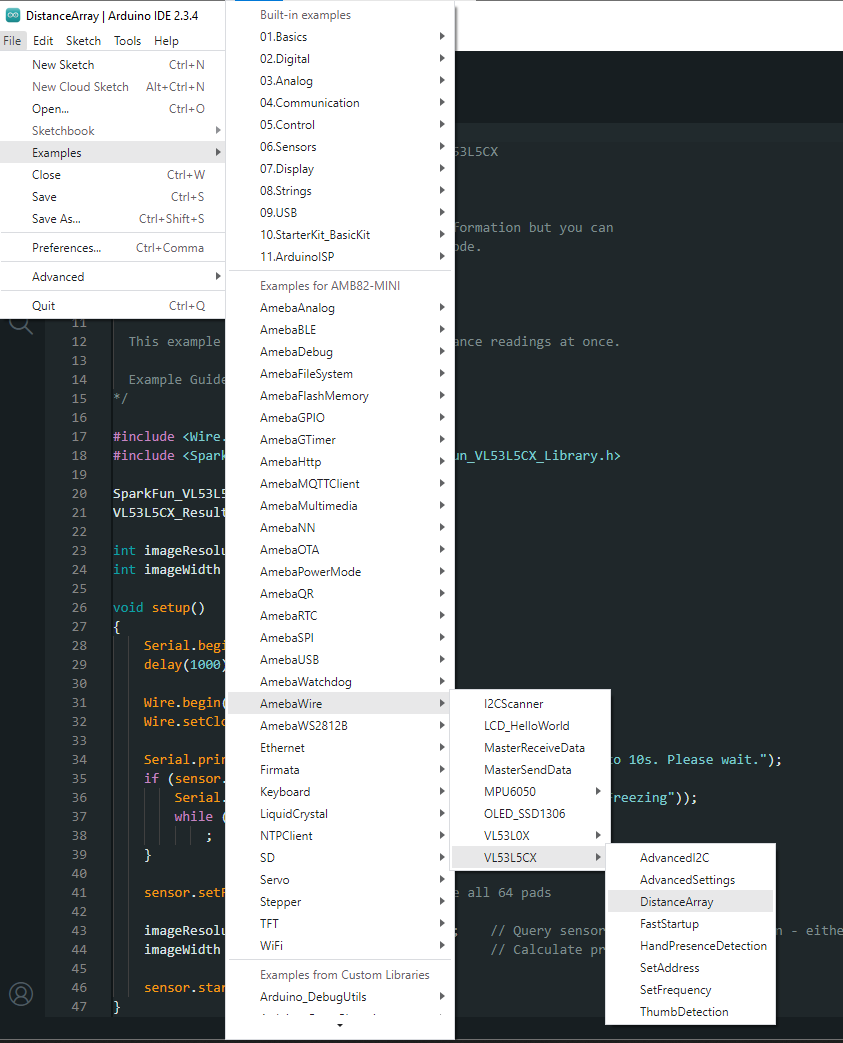
Task: Open the Tools menu in the menu bar
Action: pyautogui.click(x=127, y=41)
